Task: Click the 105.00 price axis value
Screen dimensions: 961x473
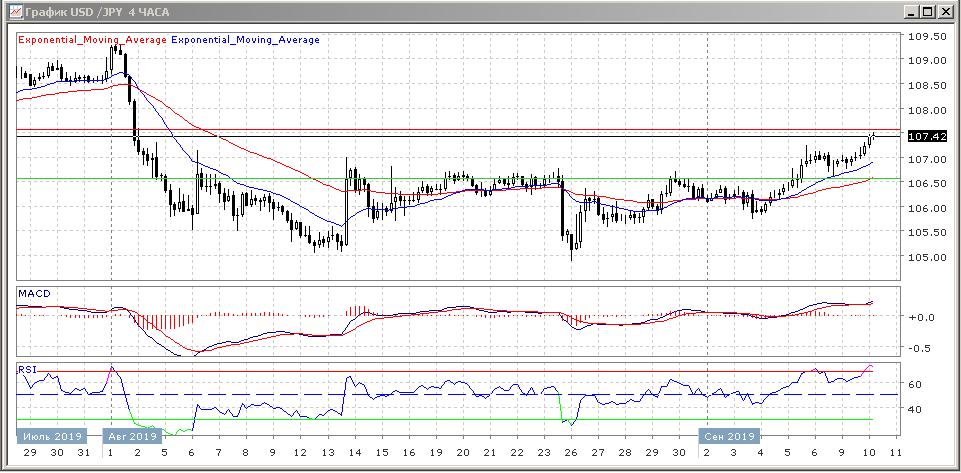Action: click(926, 257)
